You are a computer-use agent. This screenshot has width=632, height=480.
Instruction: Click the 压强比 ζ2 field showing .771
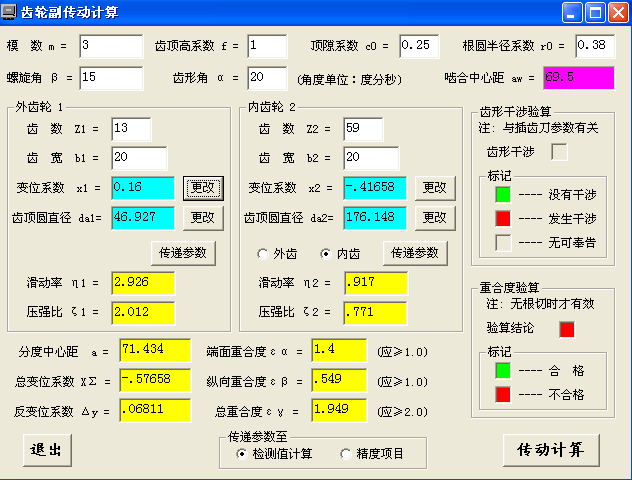375,313
